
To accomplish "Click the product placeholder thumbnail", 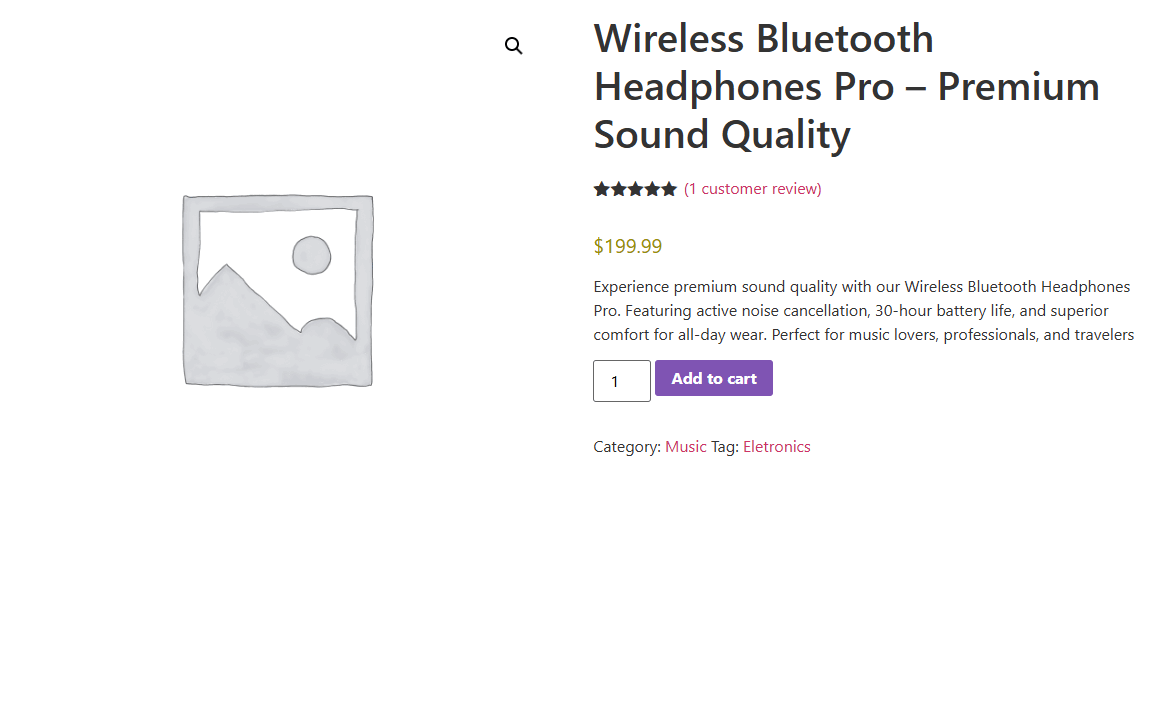I will coord(277,289).
